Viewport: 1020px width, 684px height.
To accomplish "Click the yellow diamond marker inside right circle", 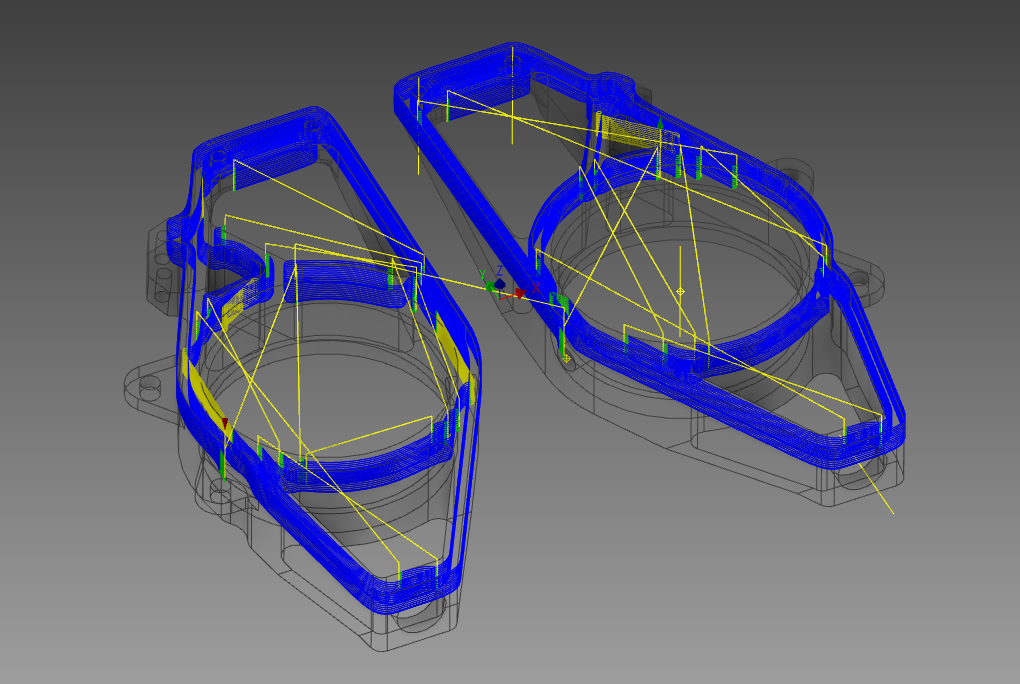I will point(681,292).
